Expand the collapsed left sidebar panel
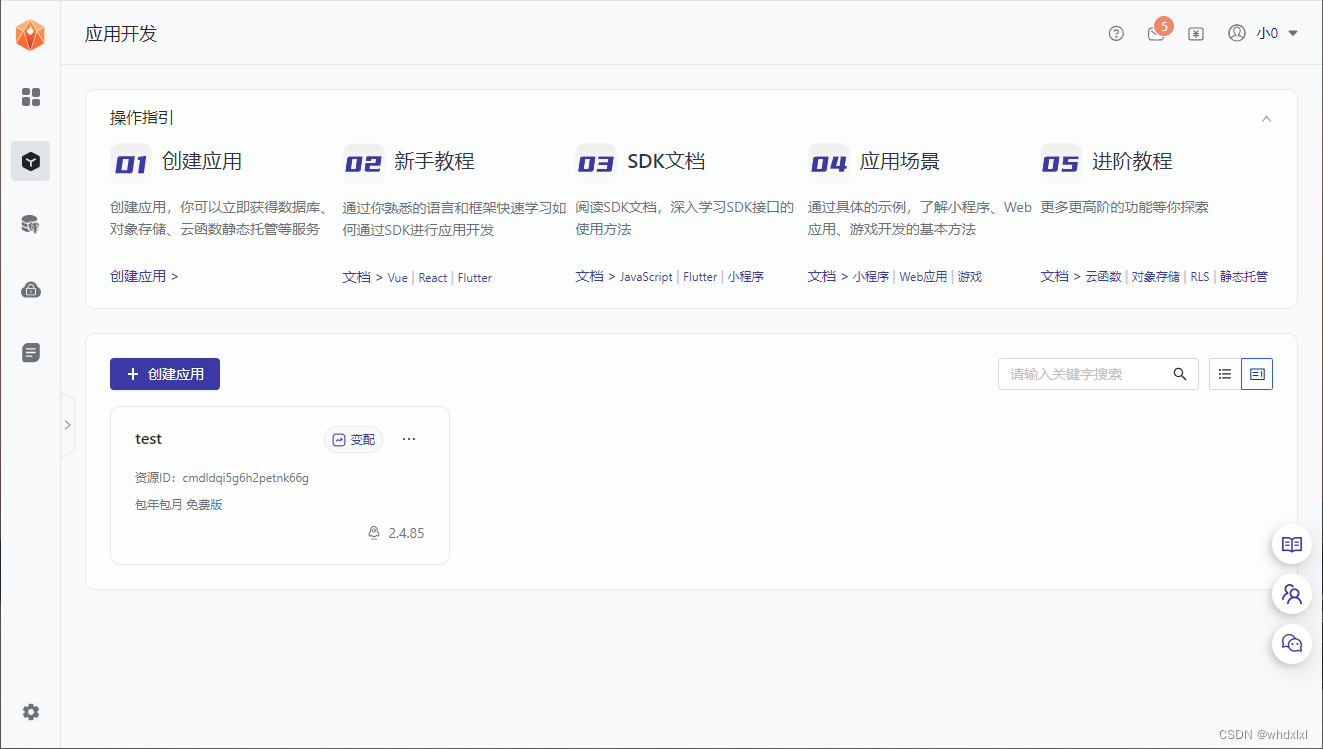The width and height of the screenshot is (1323, 749). tap(68, 424)
